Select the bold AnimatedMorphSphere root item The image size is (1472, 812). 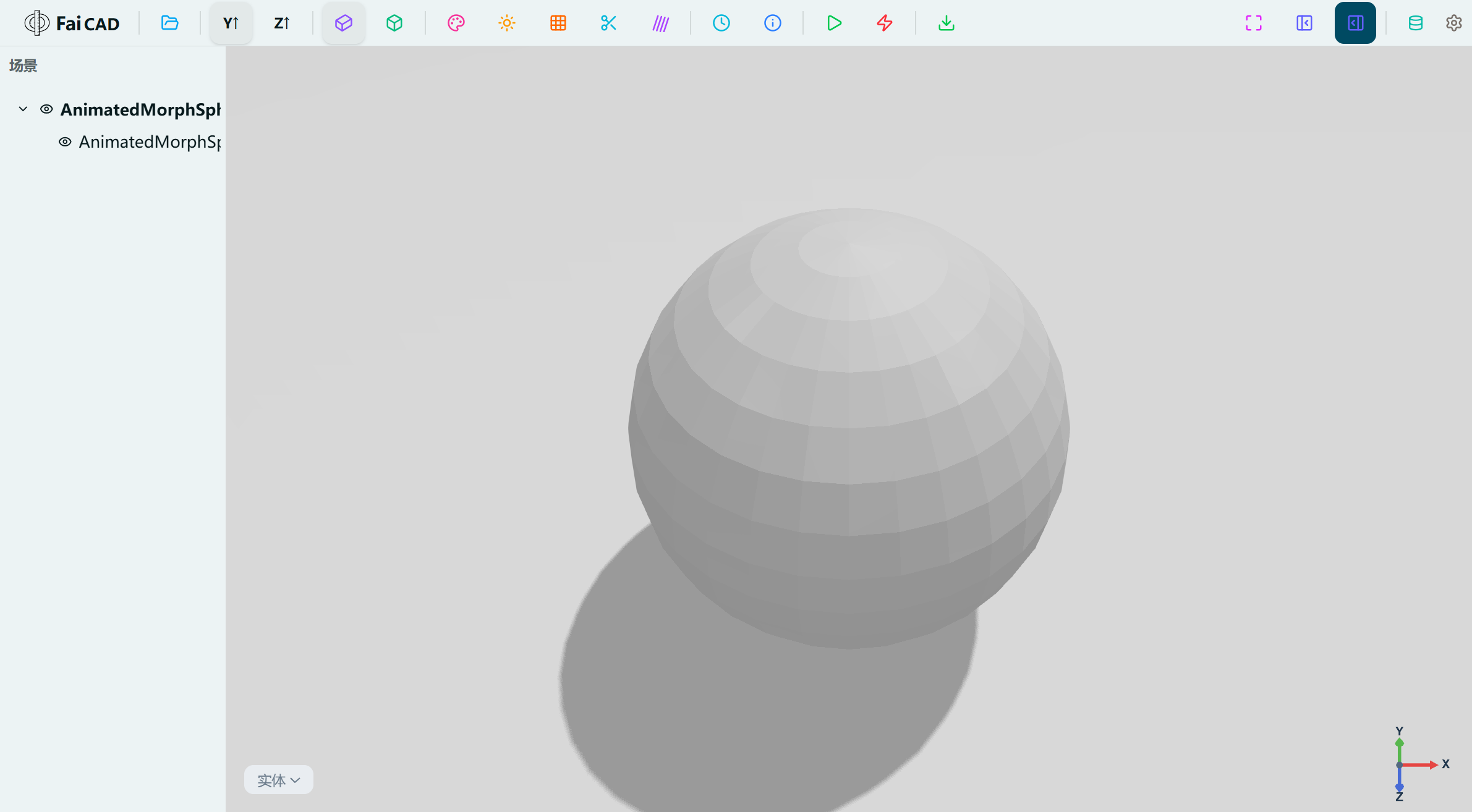(140, 109)
